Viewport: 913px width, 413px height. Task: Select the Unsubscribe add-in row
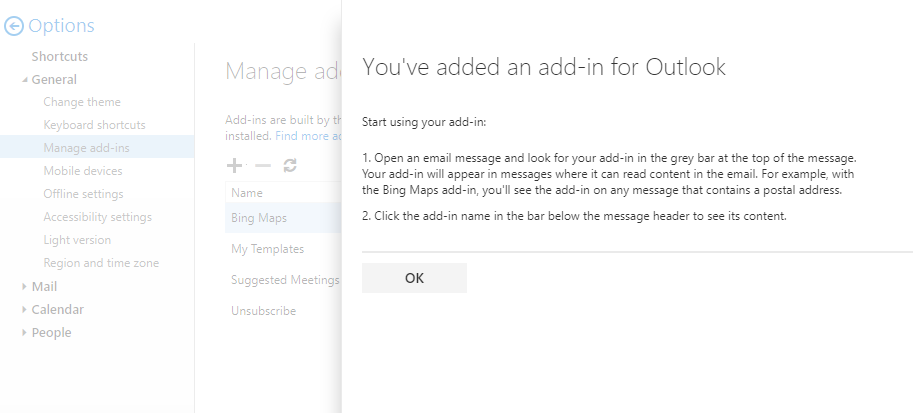coord(283,310)
